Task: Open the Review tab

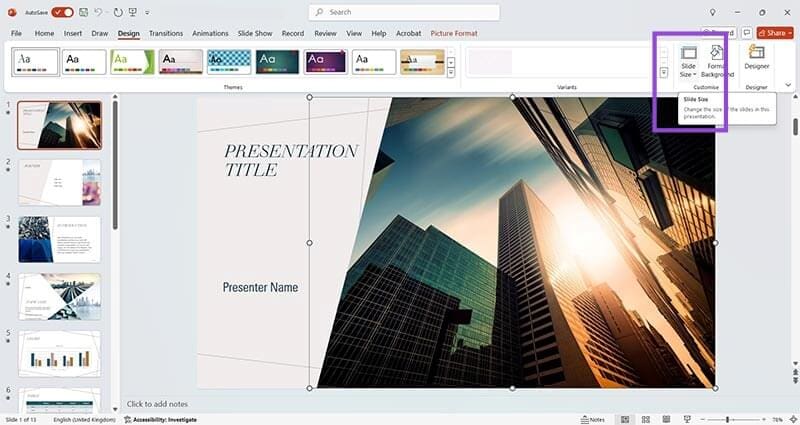Action: click(326, 33)
